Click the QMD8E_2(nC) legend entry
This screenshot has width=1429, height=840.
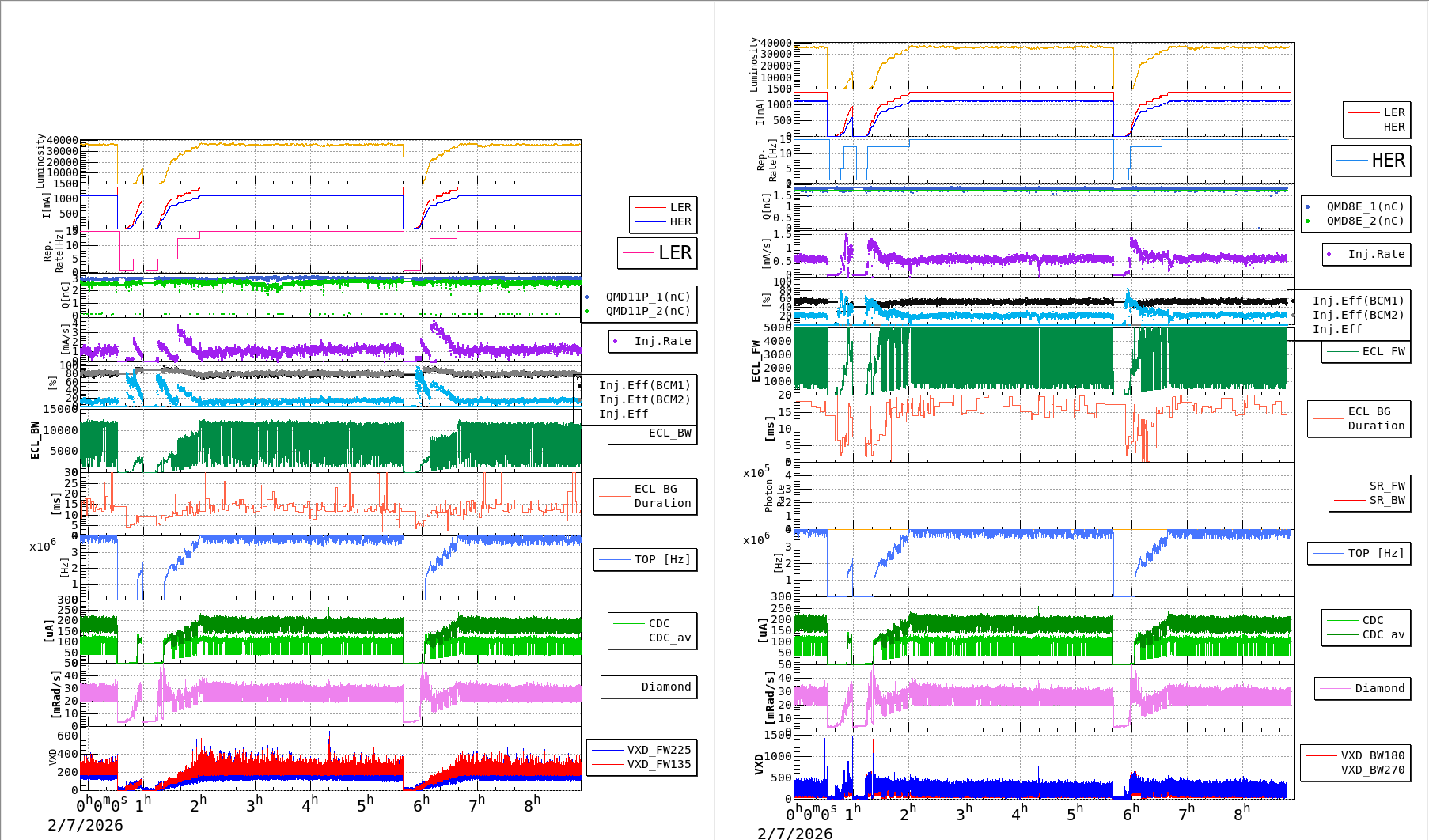[1365, 221]
